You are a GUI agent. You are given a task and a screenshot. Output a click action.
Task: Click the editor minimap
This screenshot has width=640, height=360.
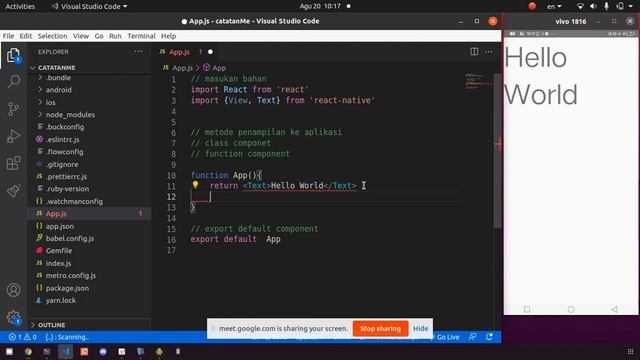[x=479, y=82]
